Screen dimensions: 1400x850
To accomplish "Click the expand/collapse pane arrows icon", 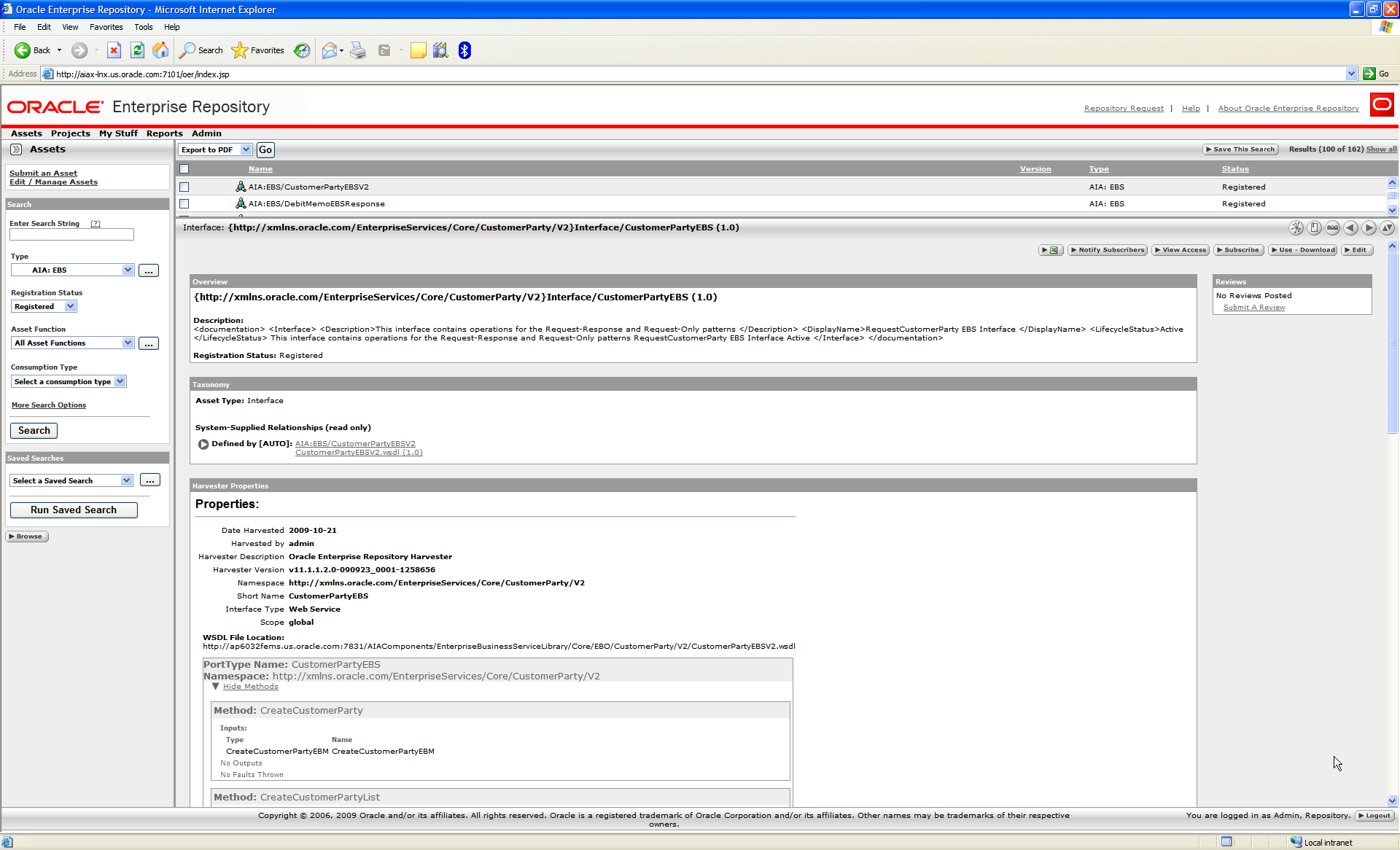I will click(1387, 228).
